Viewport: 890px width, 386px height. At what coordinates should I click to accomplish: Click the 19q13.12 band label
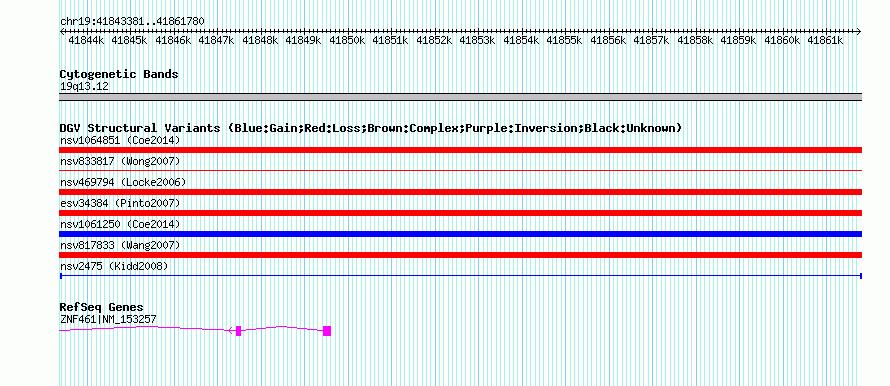[84, 87]
